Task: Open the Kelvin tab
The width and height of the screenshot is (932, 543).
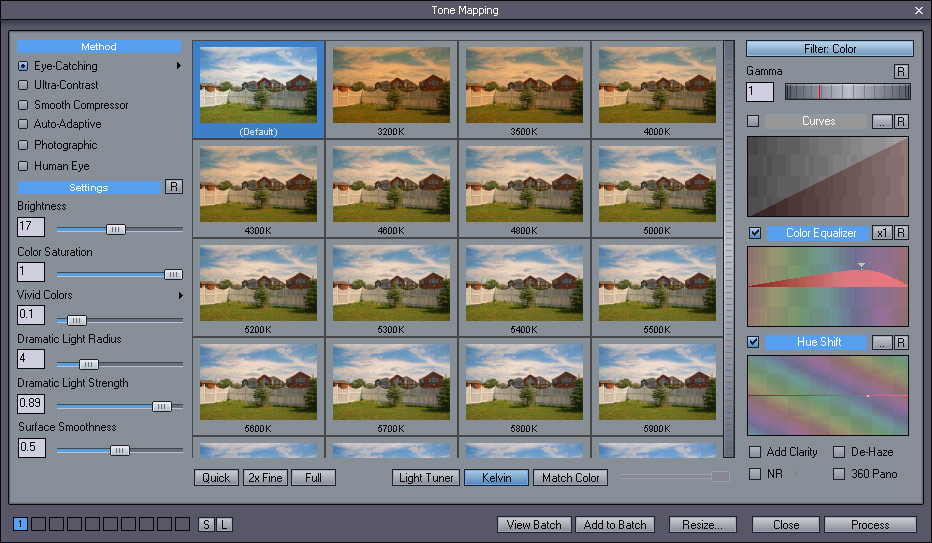Action: click(496, 478)
